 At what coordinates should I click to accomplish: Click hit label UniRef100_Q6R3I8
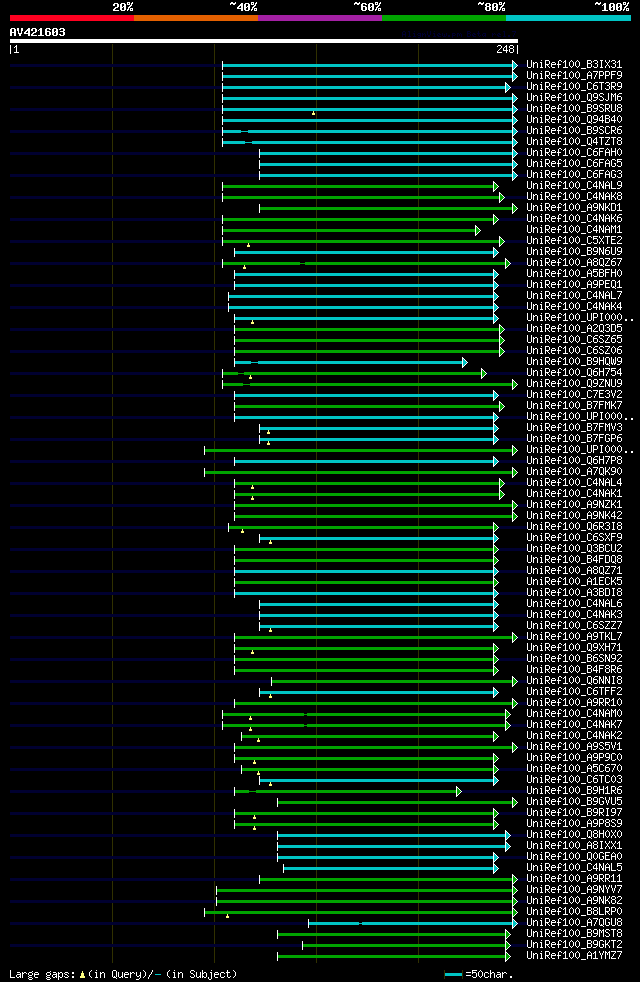click(574, 527)
